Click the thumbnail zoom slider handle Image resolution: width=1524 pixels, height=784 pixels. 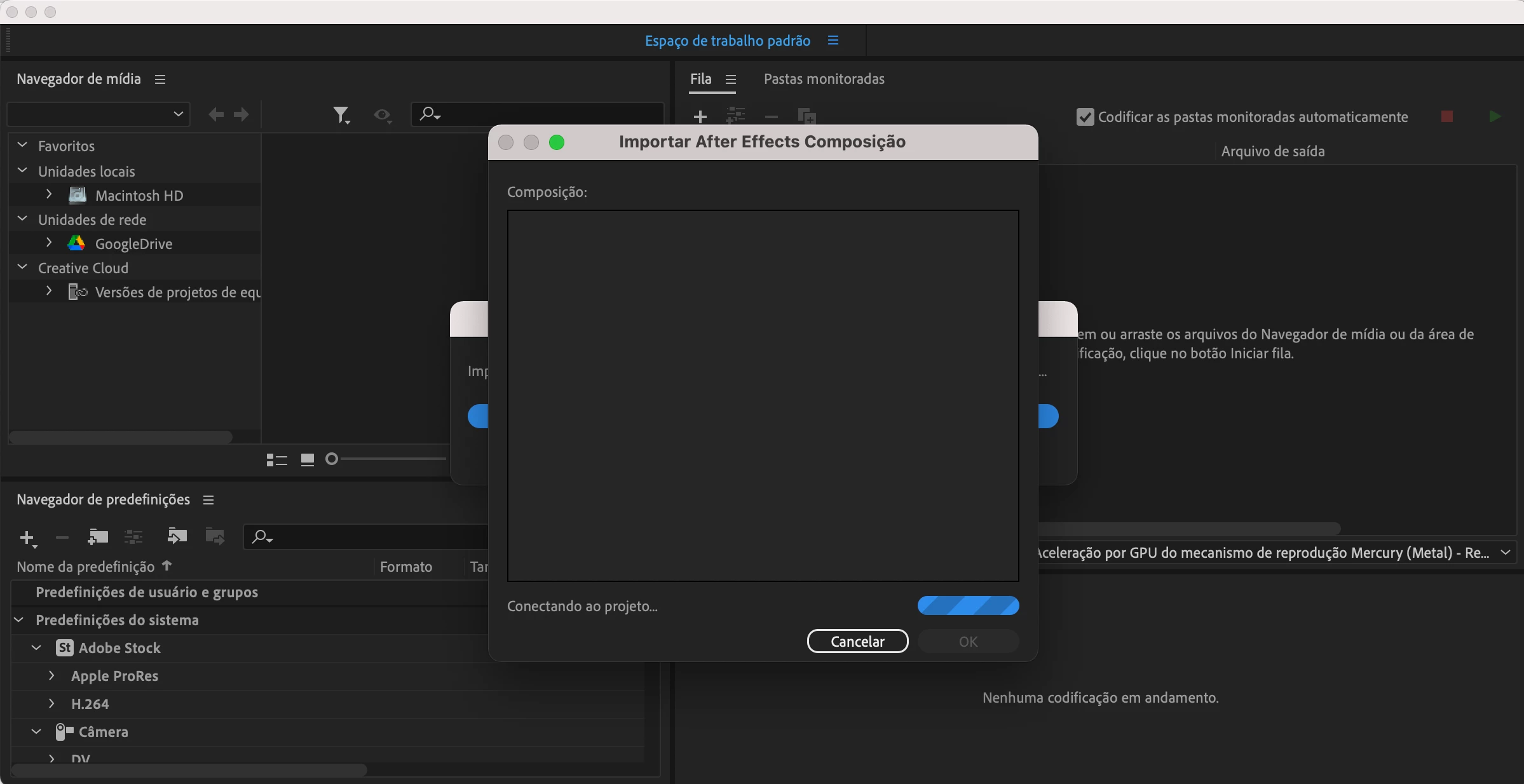coord(331,459)
